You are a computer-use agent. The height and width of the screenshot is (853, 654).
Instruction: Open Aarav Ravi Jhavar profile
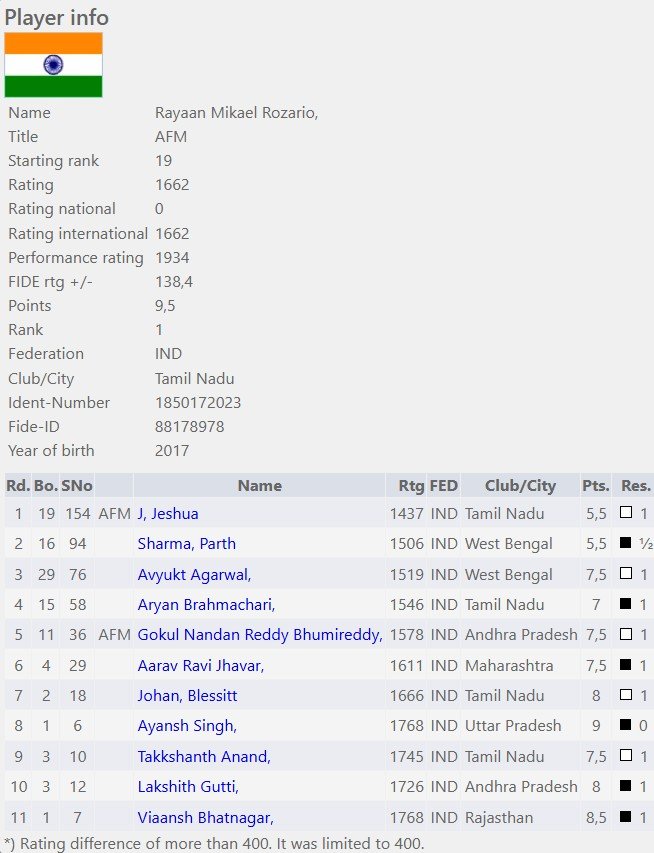point(201,665)
